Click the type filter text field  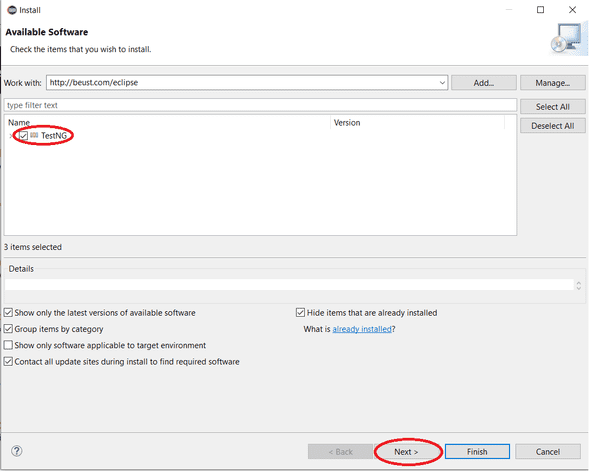pos(260,105)
